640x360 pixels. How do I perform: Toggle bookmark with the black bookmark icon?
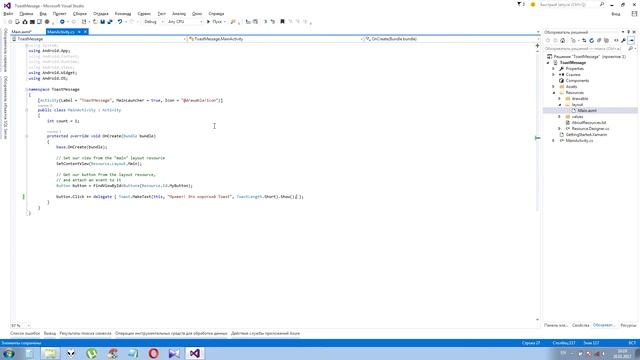coord(282,22)
